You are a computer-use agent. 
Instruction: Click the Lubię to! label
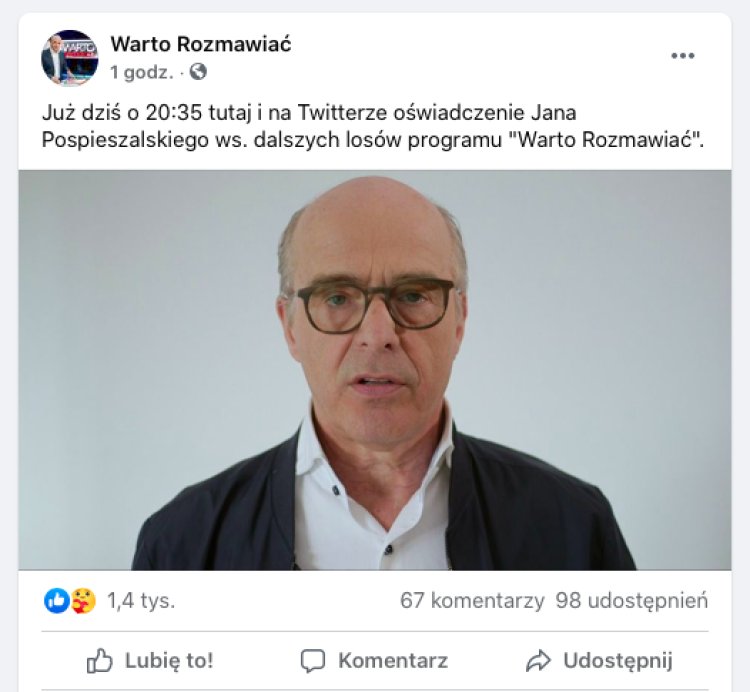tap(169, 660)
